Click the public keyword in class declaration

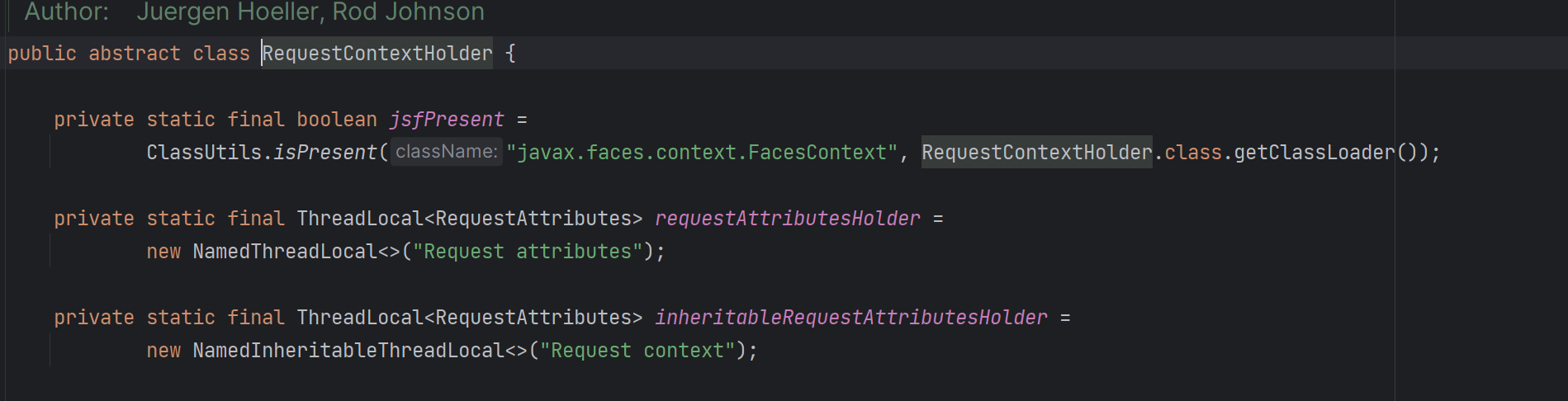(x=42, y=54)
